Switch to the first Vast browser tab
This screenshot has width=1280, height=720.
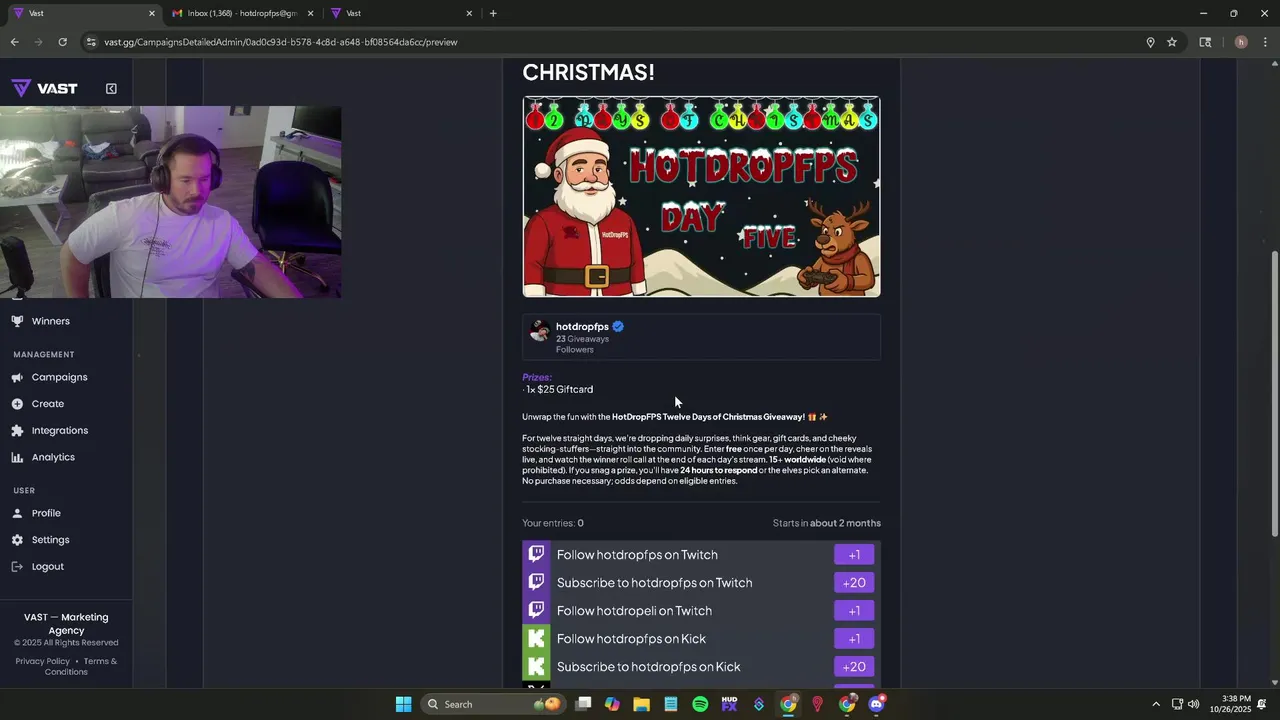point(84,14)
